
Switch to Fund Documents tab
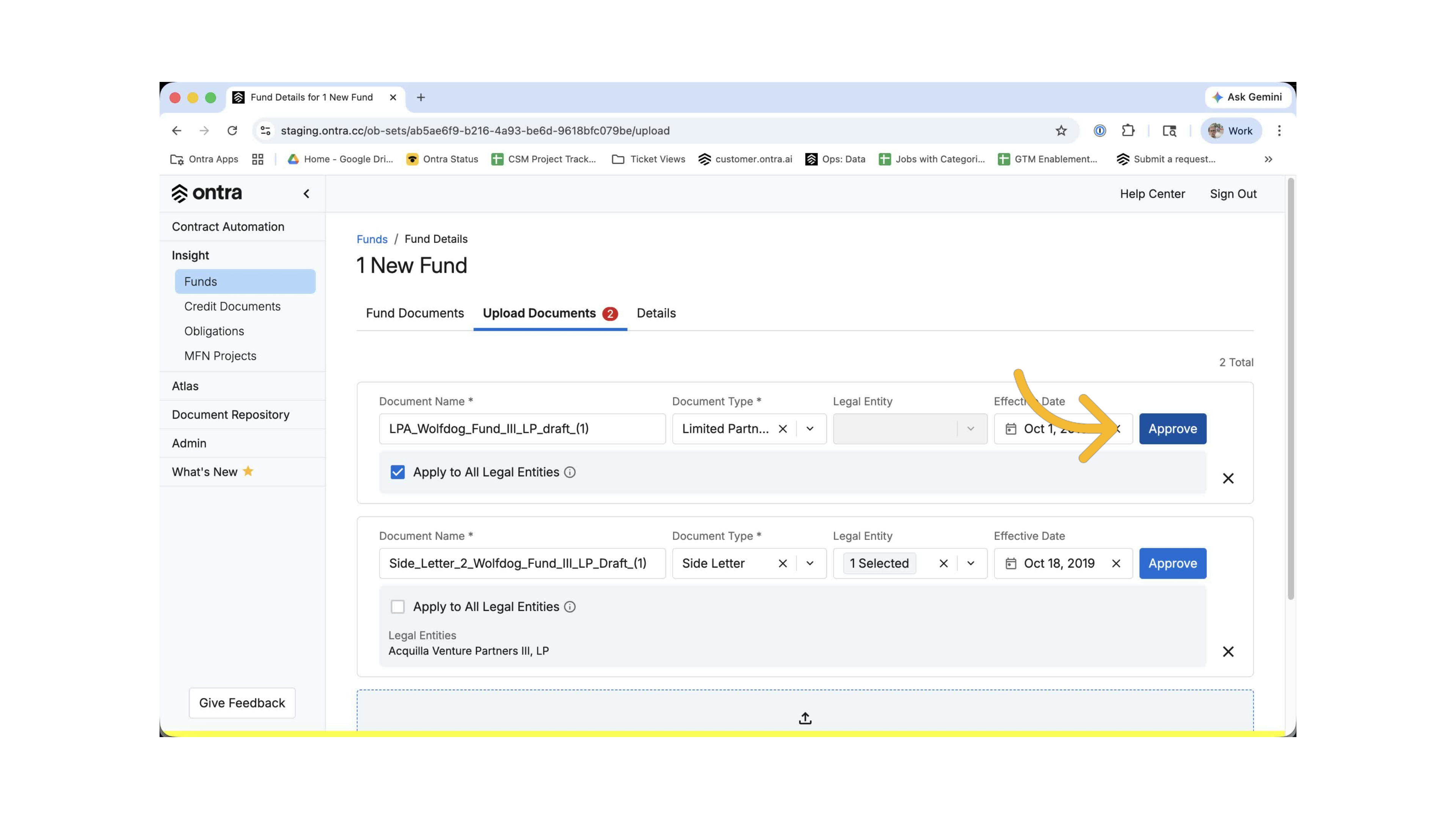(414, 313)
